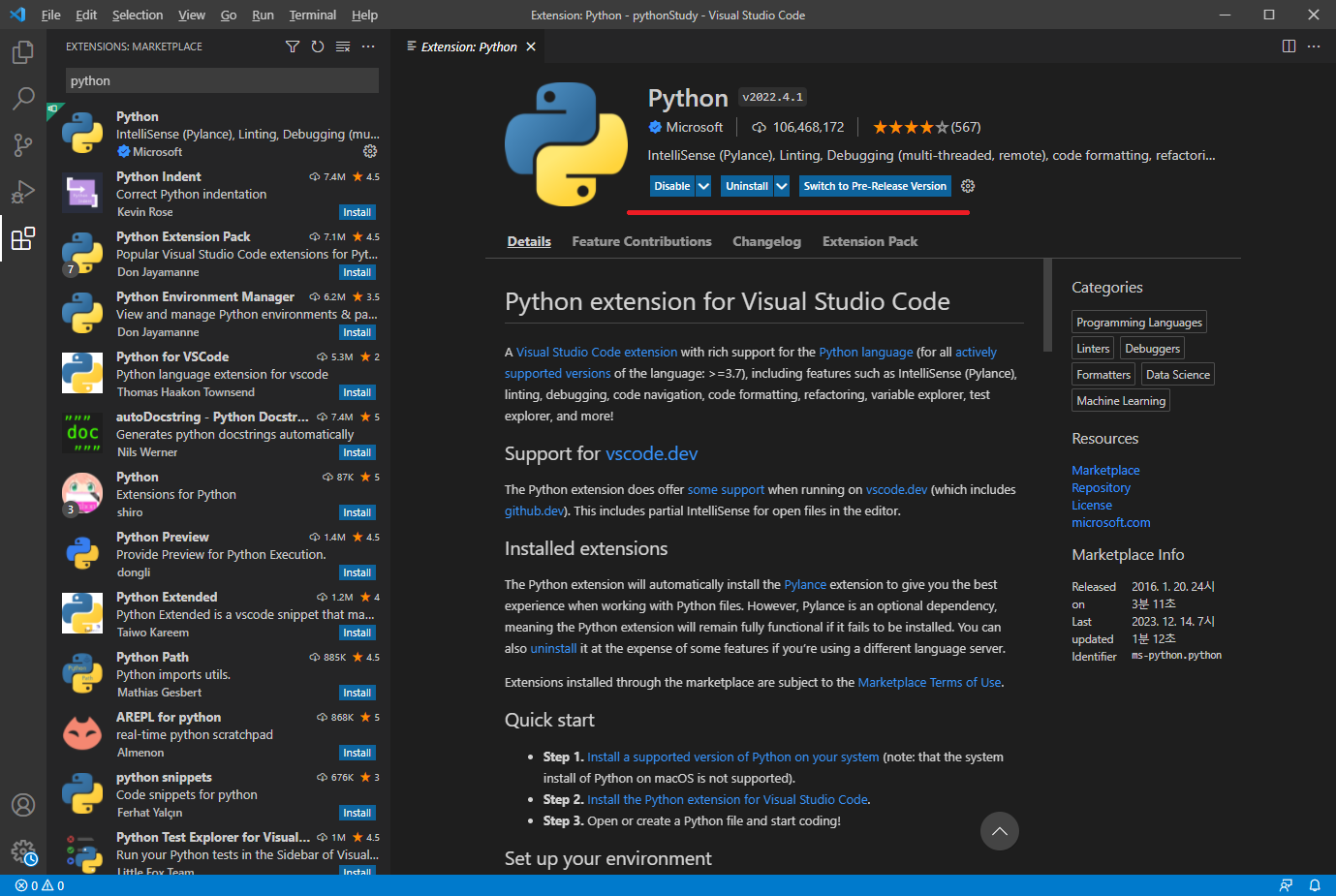Switch to the Changelog tab
1336x896 pixels.
(767, 241)
